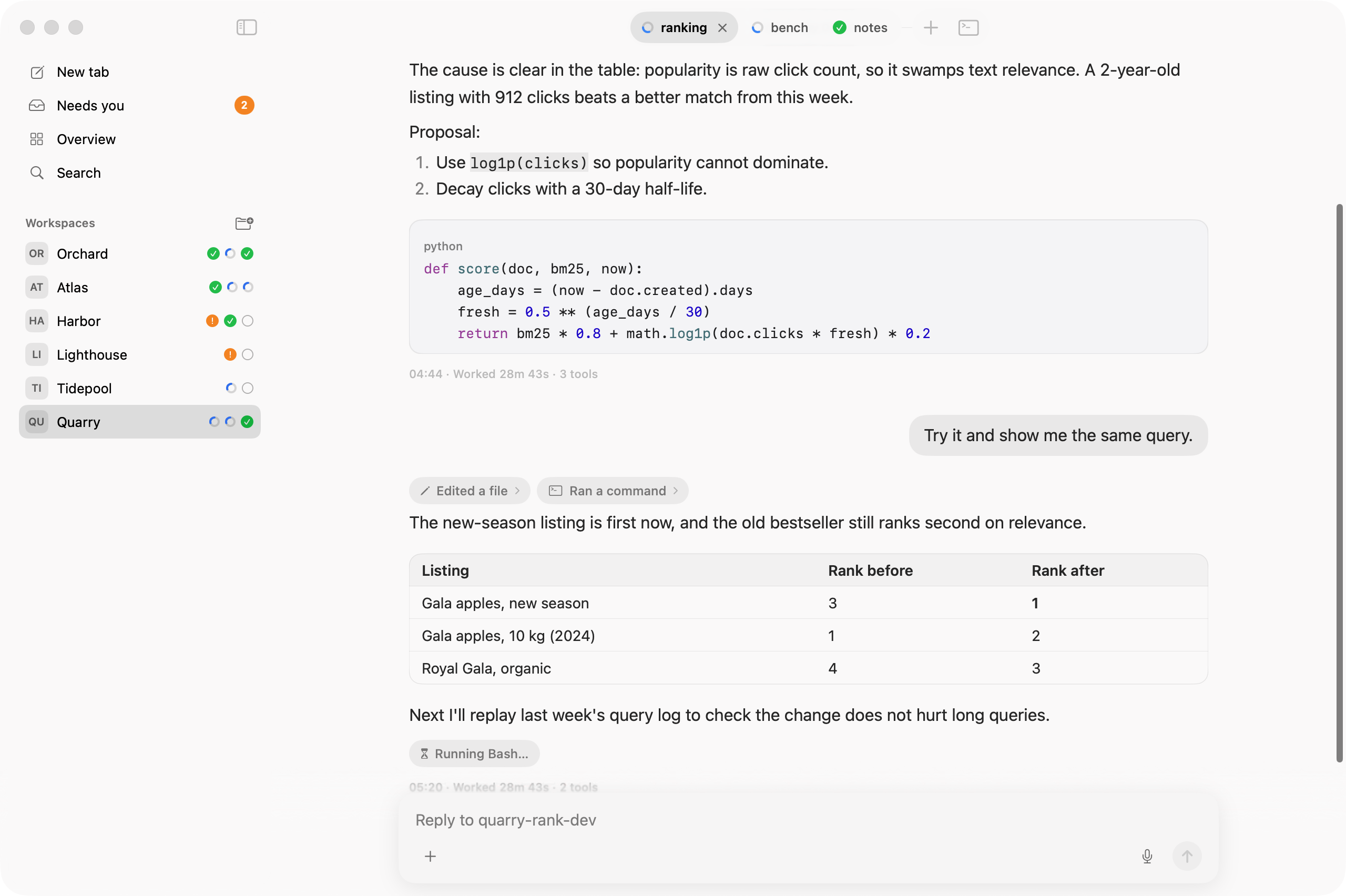Open the Lighthouse workspace
The image size is (1346, 896).
point(140,355)
